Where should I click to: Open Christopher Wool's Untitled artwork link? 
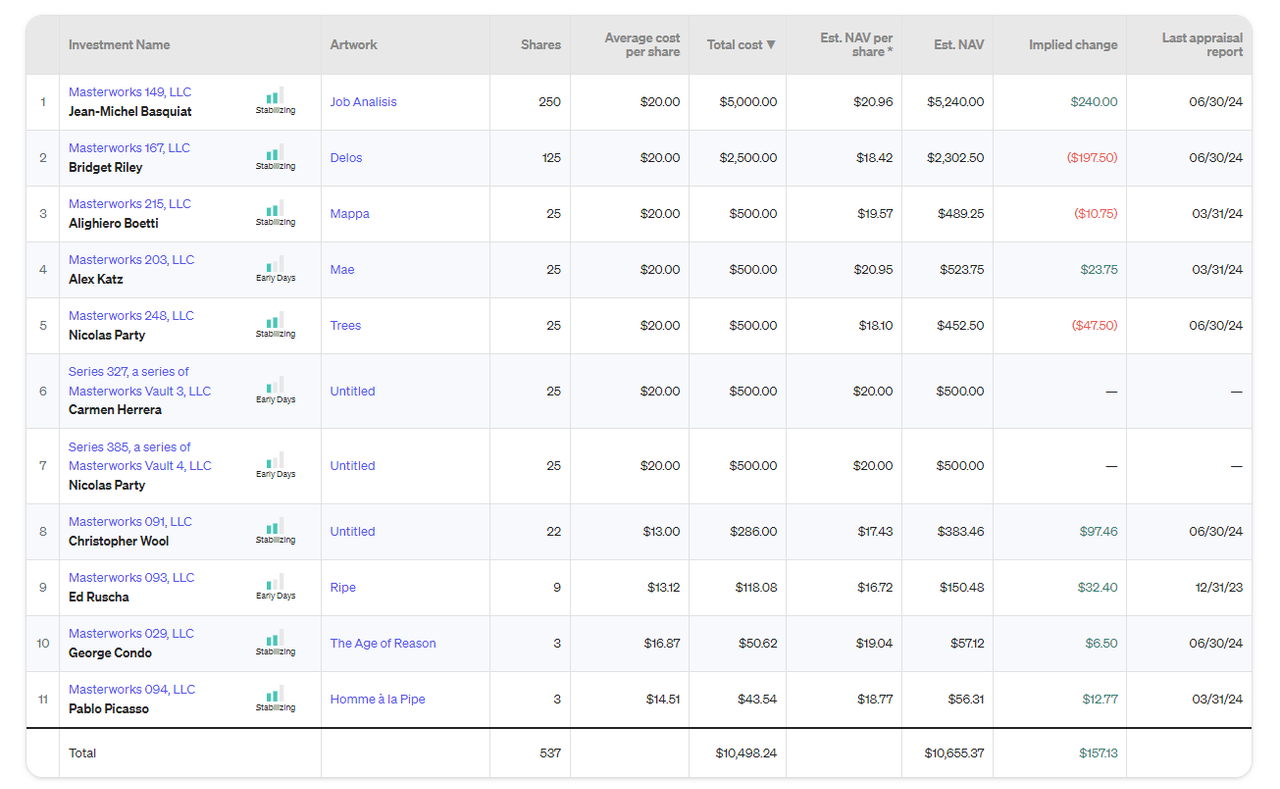353,532
